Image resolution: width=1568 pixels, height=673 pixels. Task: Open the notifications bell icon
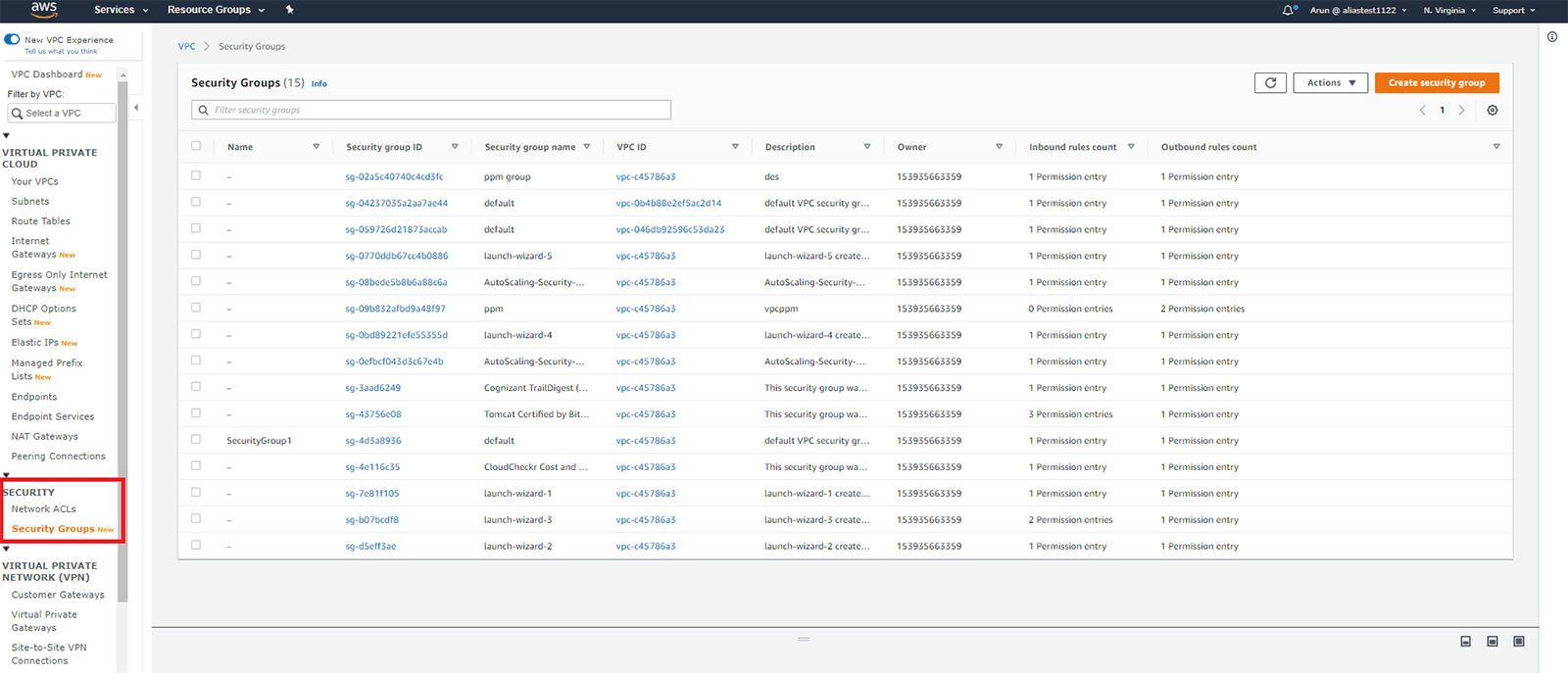click(x=1288, y=10)
